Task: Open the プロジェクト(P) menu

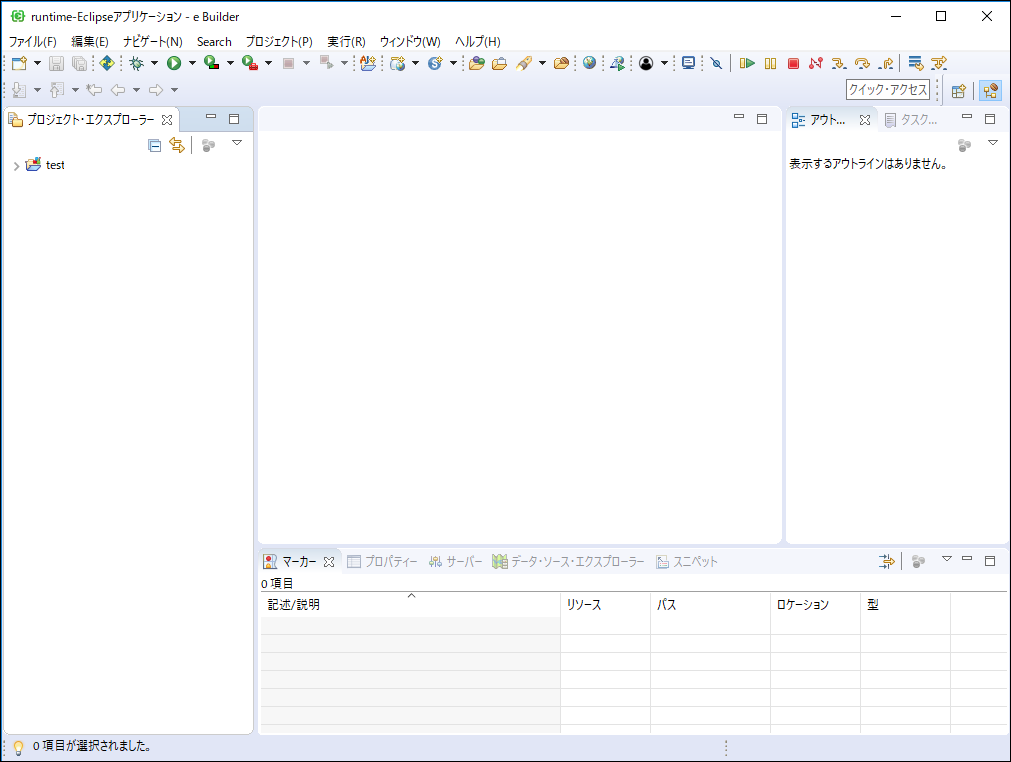Action: (279, 41)
